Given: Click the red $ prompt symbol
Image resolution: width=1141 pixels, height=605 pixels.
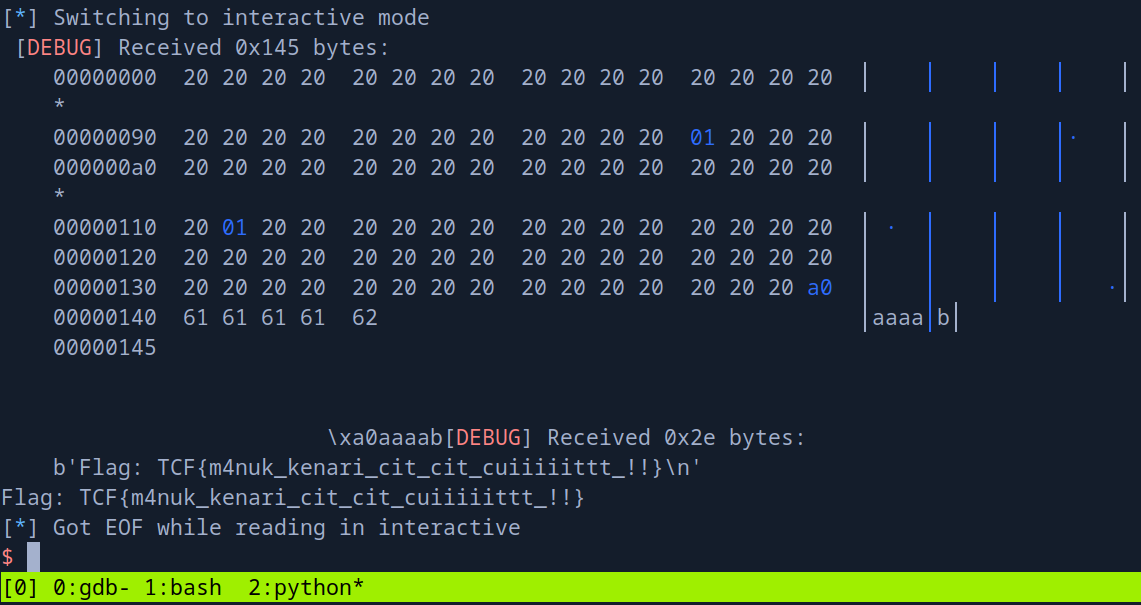Looking at the screenshot, I should pyautogui.click(x=8, y=557).
